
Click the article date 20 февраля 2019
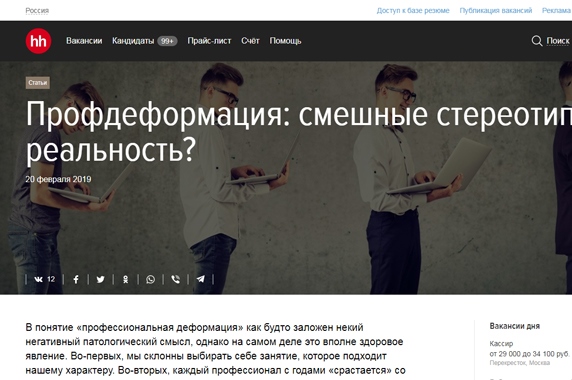[x=58, y=179]
